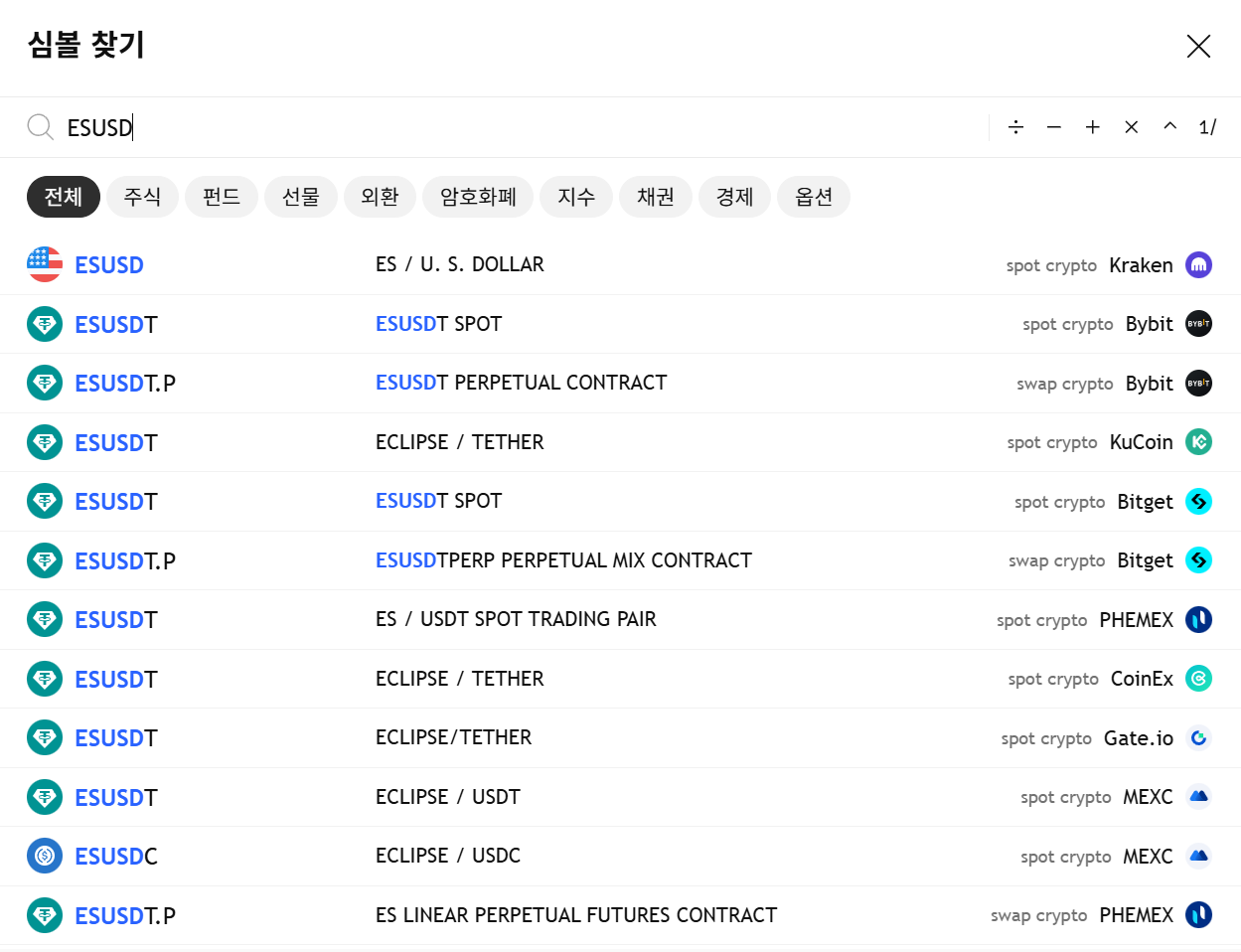This screenshot has height=952, width=1241.
Task: Open ES LINEAR PERPETUAL FUTURES CONTRACT
Action: (x=620, y=915)
